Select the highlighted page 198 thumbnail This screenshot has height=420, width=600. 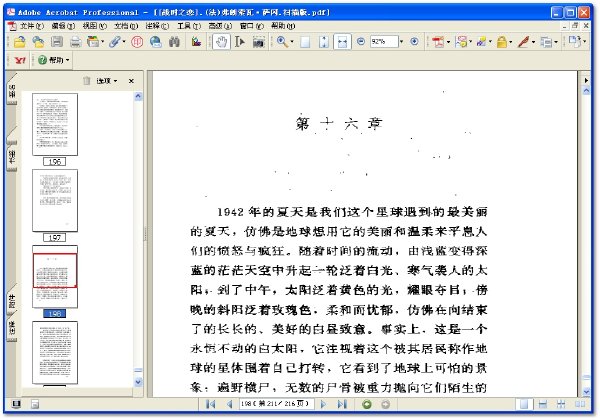coord(55,277)
